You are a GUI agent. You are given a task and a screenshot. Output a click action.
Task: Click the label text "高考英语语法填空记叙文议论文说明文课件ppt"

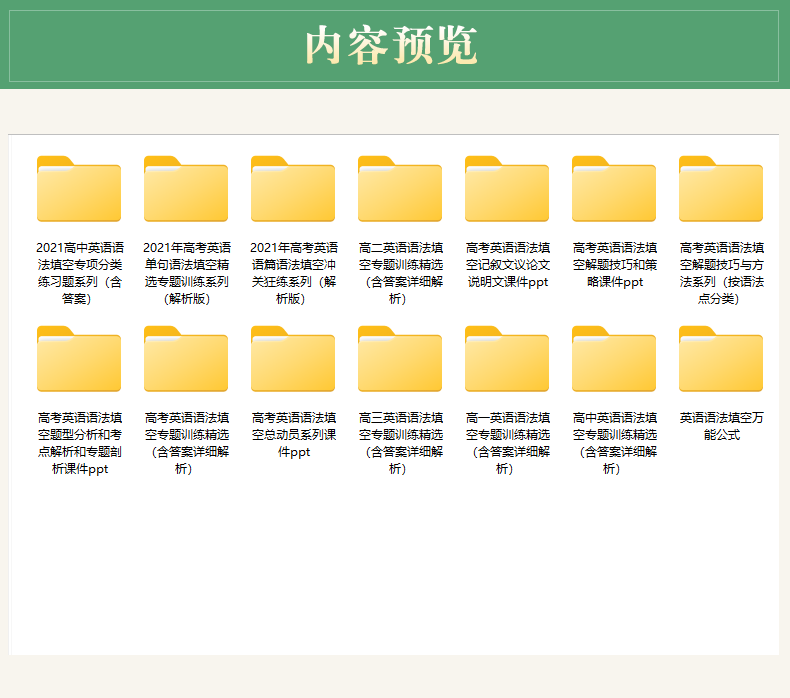point(508,265)
